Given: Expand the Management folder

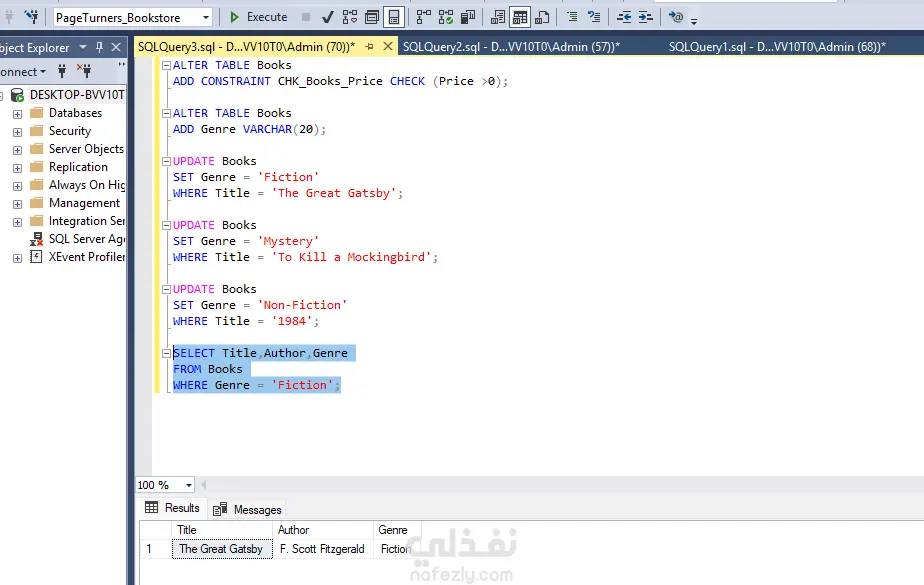Looking at the screenshot, I should point(17,204).
